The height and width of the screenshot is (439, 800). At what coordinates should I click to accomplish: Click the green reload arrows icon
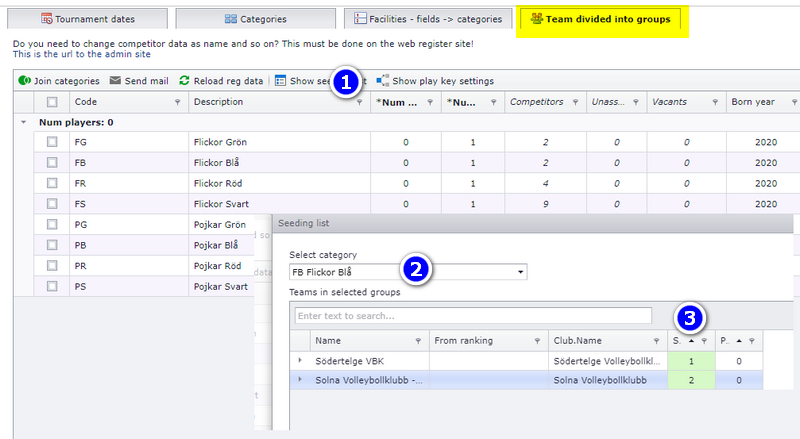(x=184, y=80)
